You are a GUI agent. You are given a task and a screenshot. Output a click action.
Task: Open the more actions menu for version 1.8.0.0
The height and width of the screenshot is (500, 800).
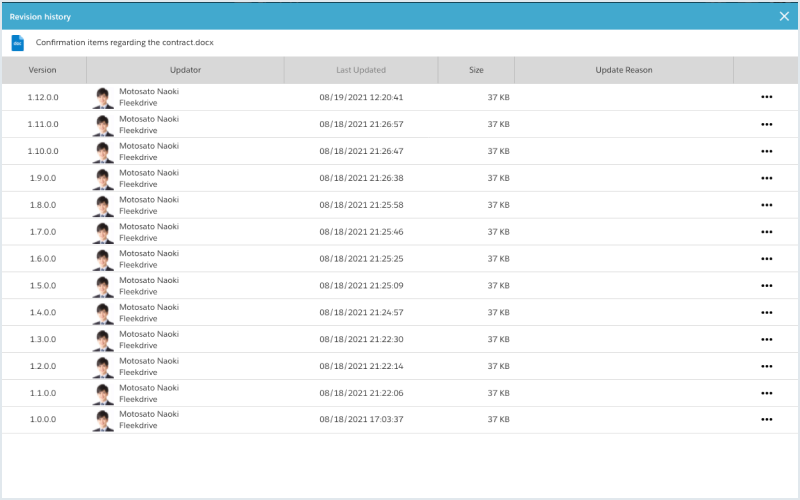pyautogui.click(x=766, y=205)
